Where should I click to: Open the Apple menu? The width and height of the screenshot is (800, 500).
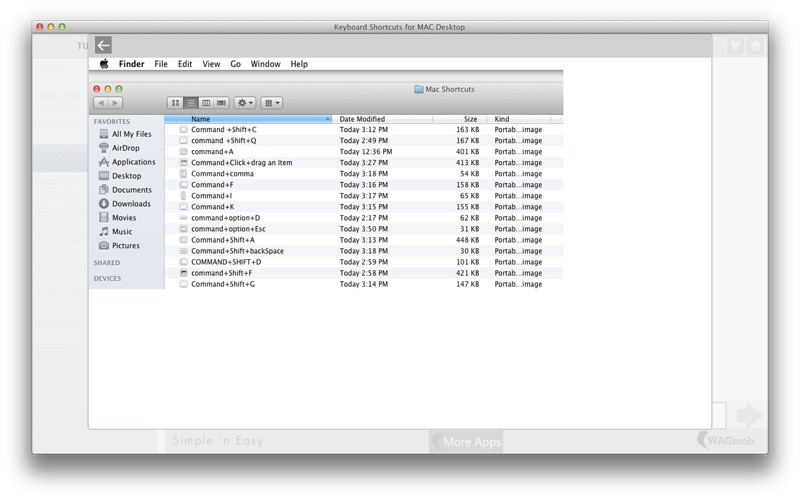pyautogui.click(x=104, y=64)
